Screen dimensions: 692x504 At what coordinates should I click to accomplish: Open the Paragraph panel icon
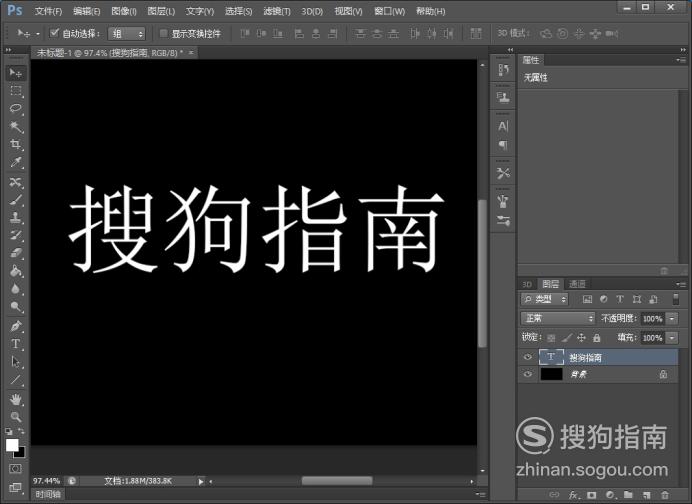(x=503, y=145)
